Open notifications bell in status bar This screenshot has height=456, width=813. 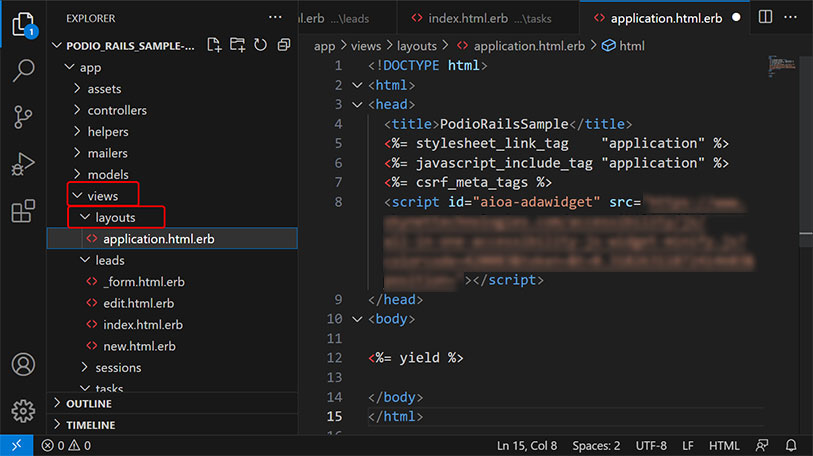pyautogui.click(x=791, y=446)
